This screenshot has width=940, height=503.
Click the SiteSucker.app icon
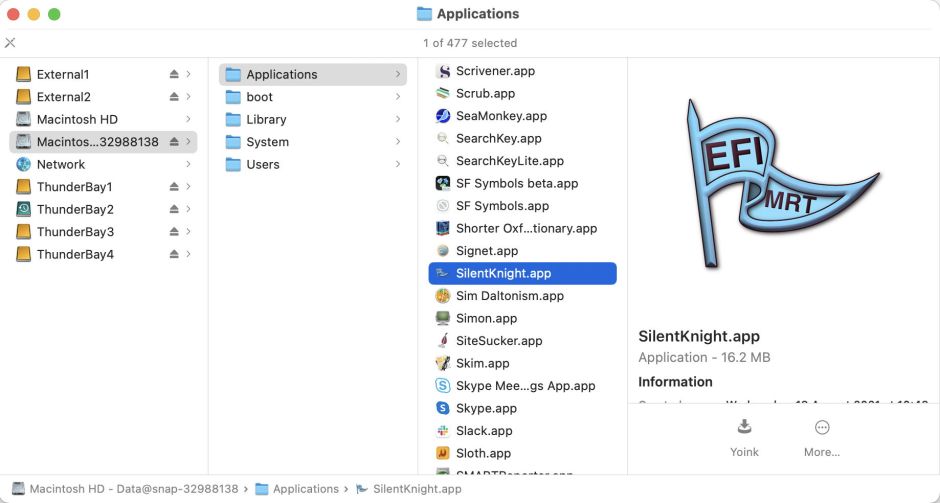pyautogui.click(x=443, y=341)
